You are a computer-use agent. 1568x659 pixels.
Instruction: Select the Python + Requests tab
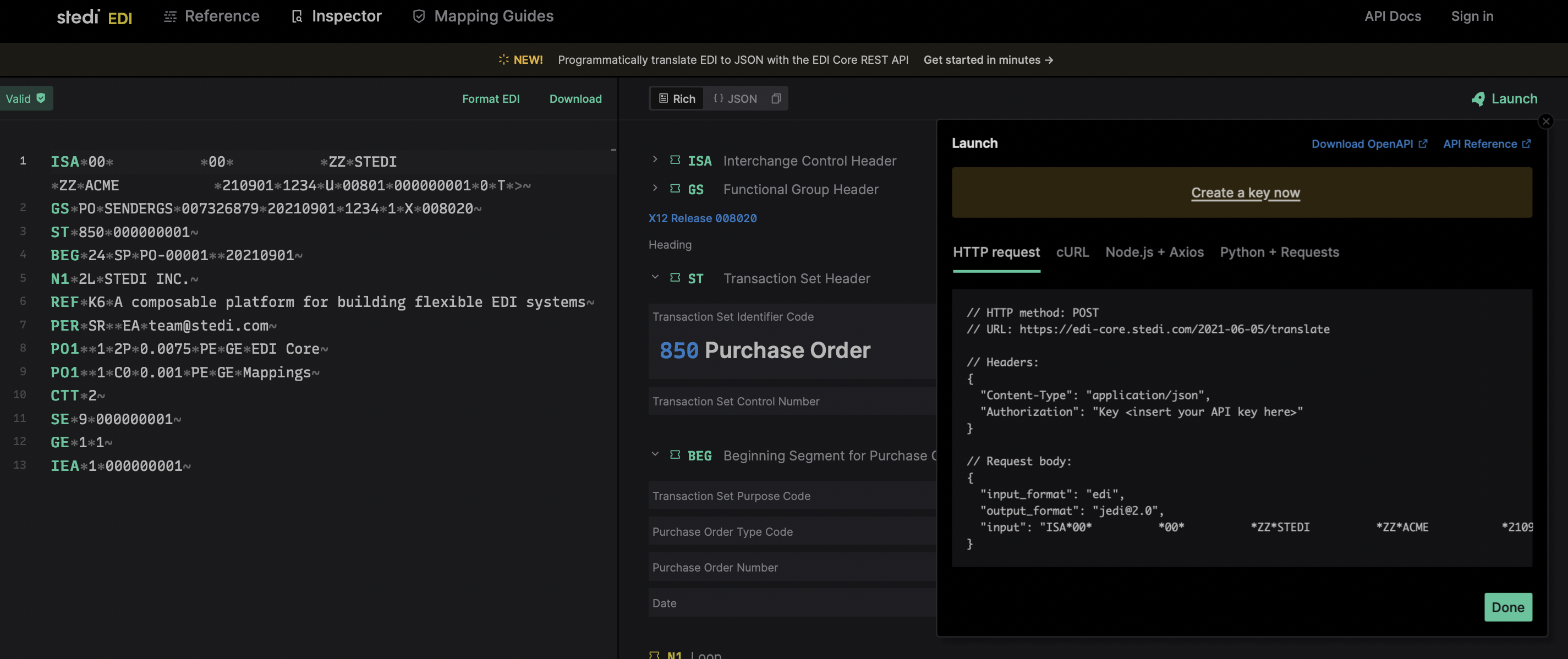(x=1280, y=252)
